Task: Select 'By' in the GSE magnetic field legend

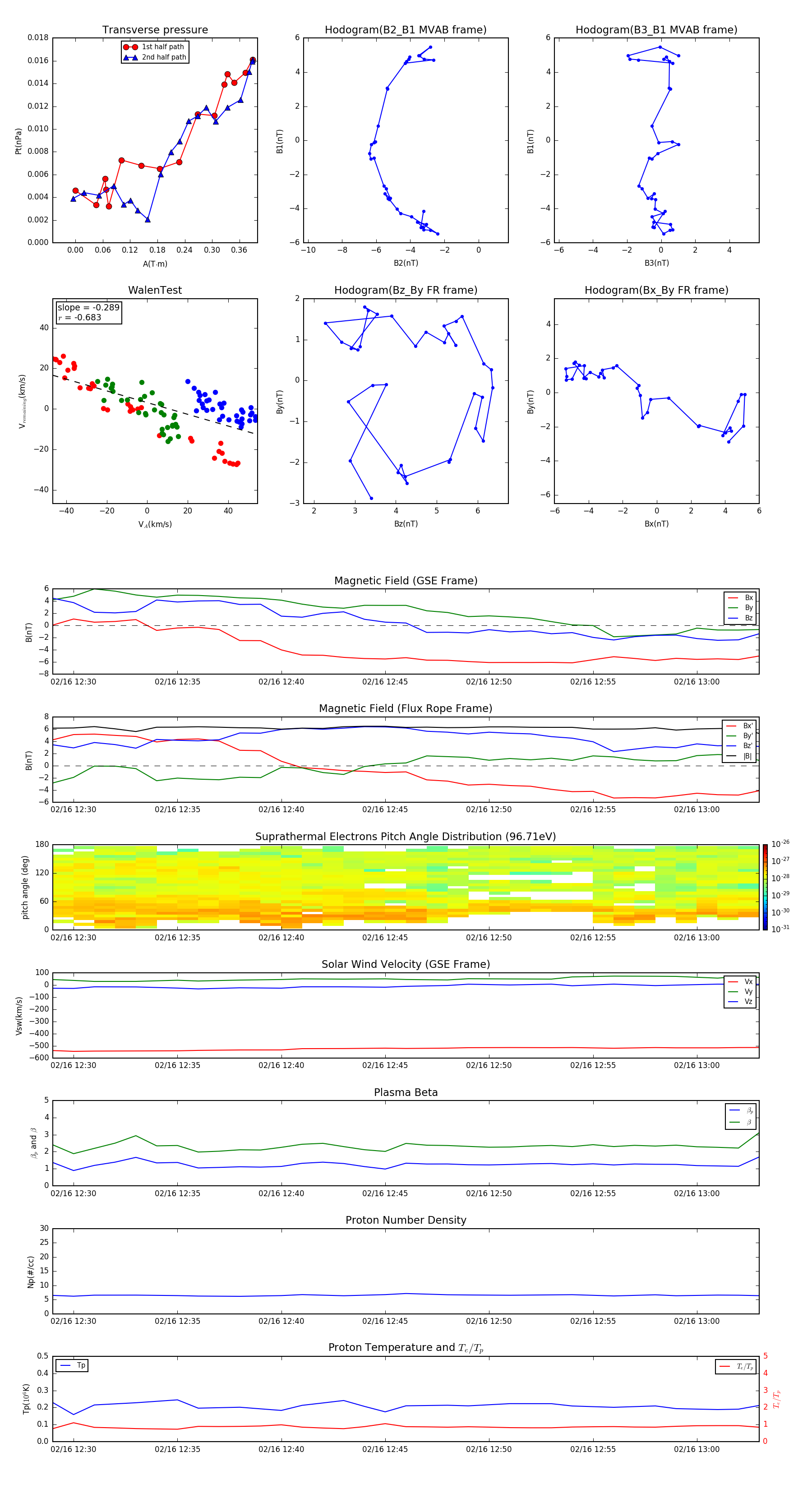Action: pos(740,608)
